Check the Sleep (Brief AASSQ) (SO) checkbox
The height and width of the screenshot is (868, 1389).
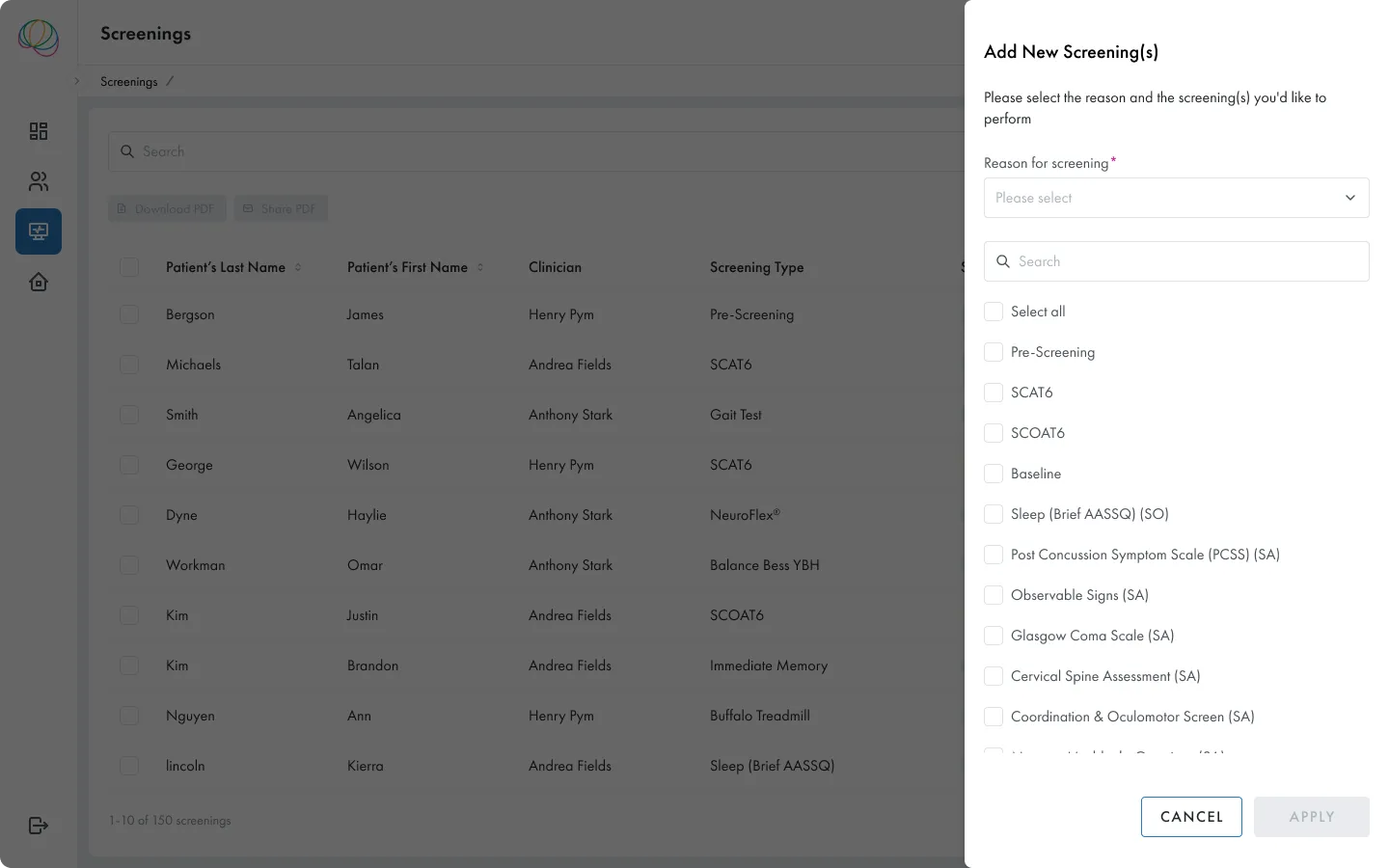(x=994, y=514)
